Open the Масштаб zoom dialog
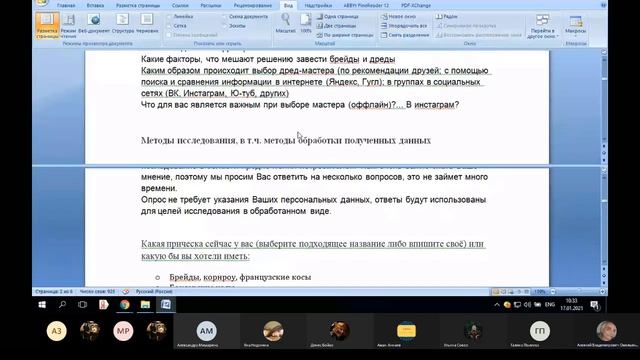 click(285, 24)
